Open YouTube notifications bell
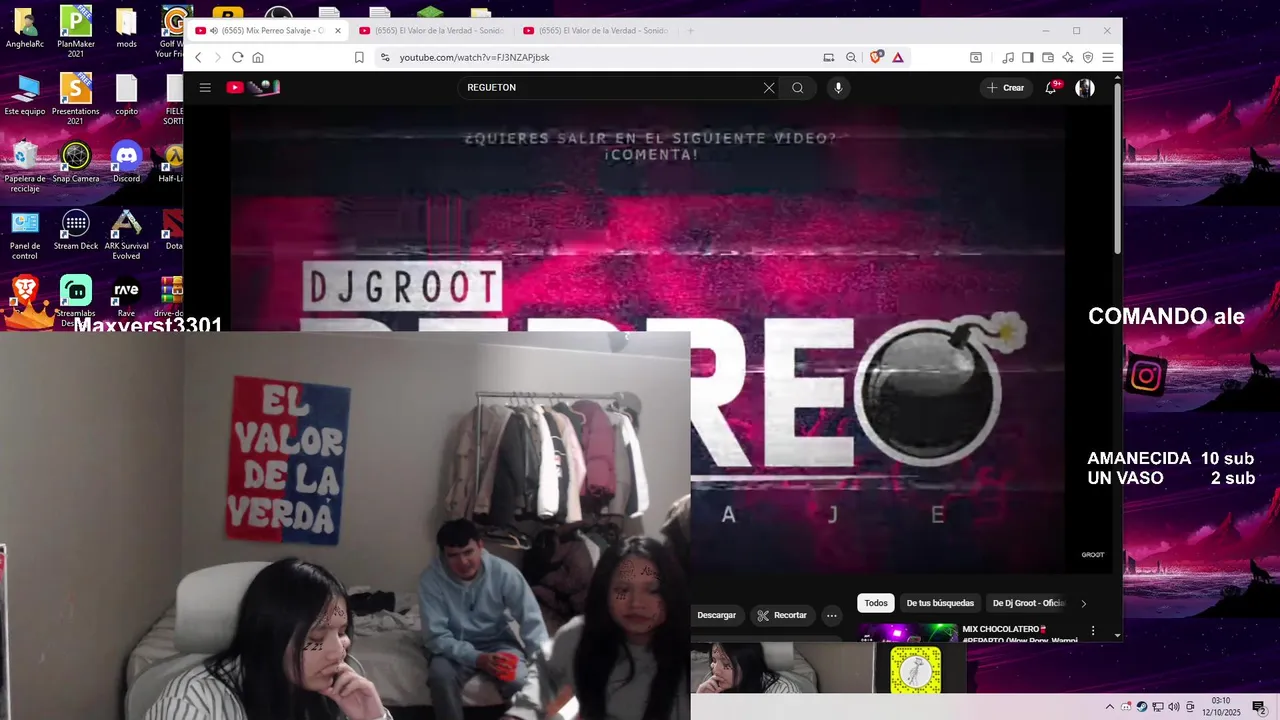1280x720 pixels. (x=1051, y=88)
